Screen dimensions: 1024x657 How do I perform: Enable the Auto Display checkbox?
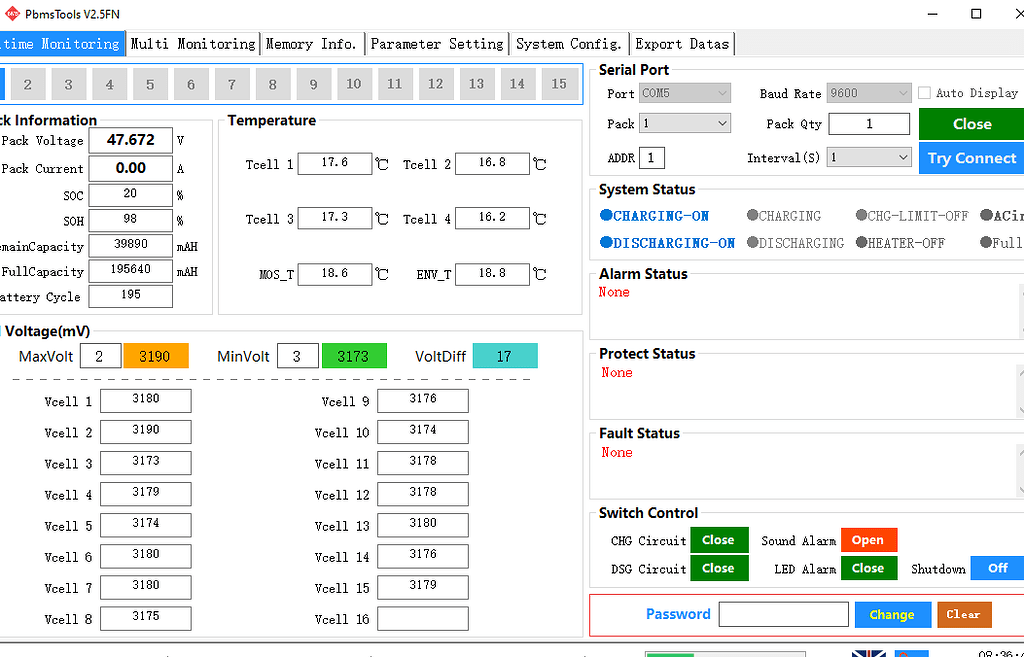(925, 93)
